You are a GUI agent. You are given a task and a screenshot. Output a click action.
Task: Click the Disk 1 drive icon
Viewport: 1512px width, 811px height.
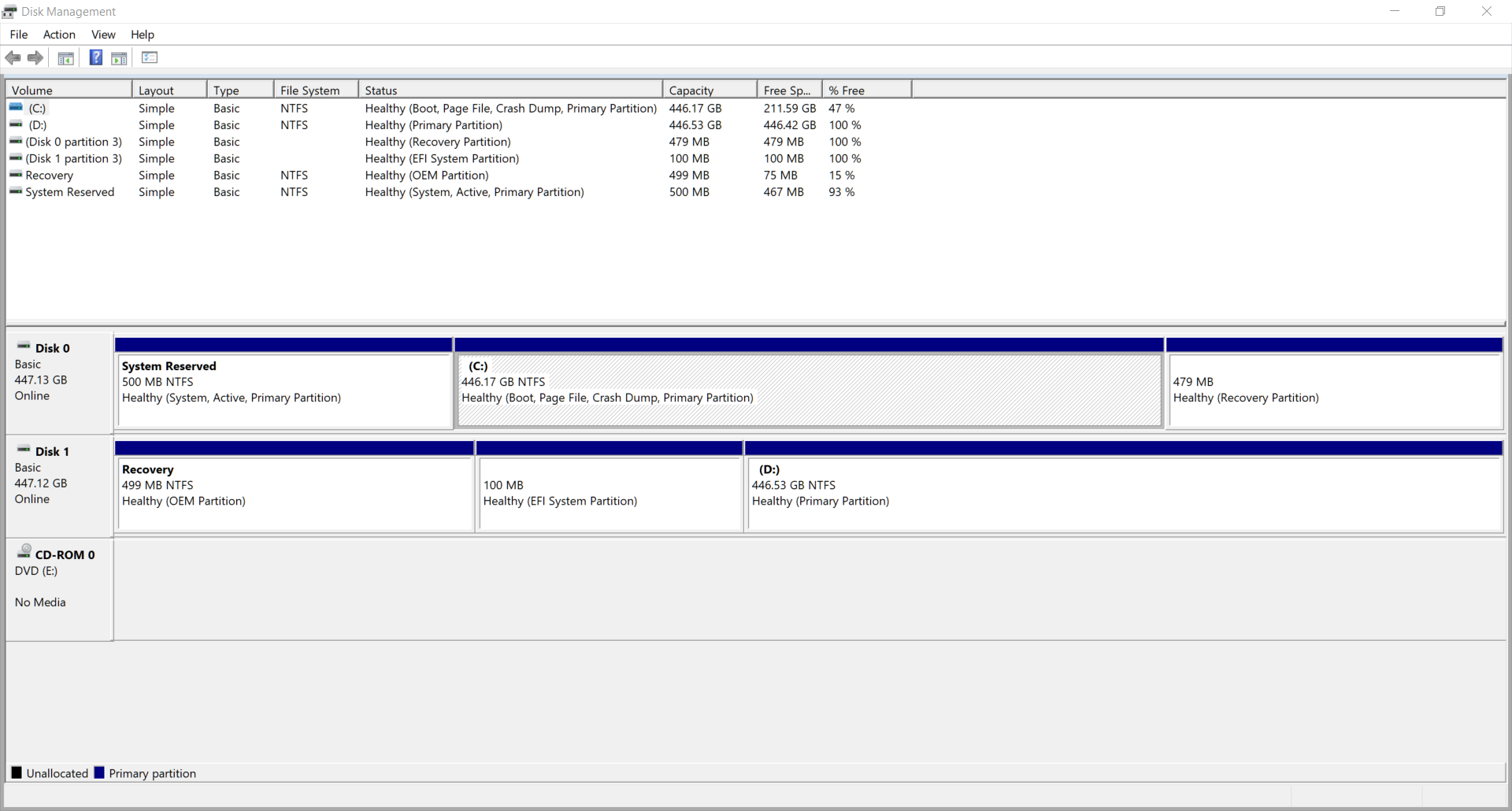24,450
